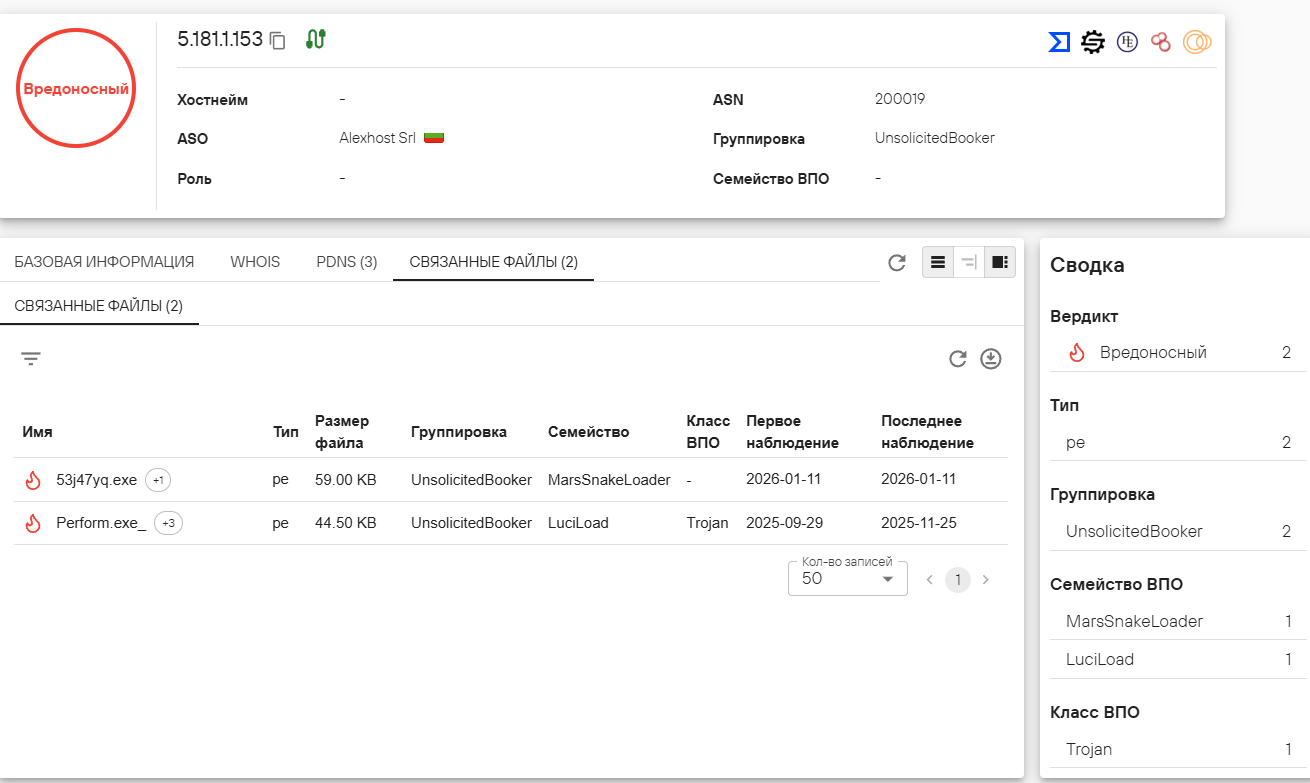Viewport: 1310px width, 783px height.
Task: Click the green graph route icon
Action: click(316, 40)
